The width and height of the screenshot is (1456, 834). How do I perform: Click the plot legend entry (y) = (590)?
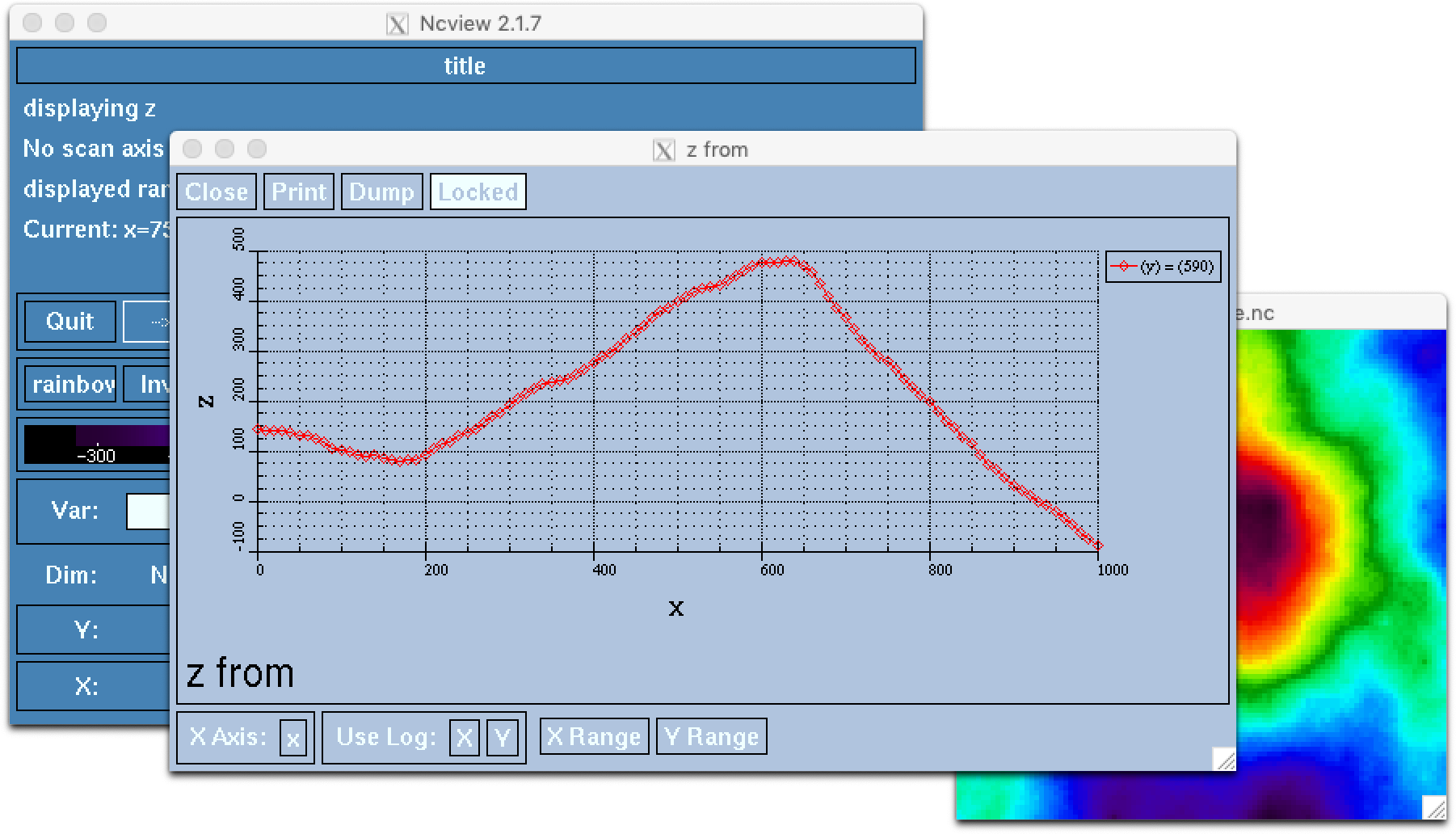coord(1164,267)
